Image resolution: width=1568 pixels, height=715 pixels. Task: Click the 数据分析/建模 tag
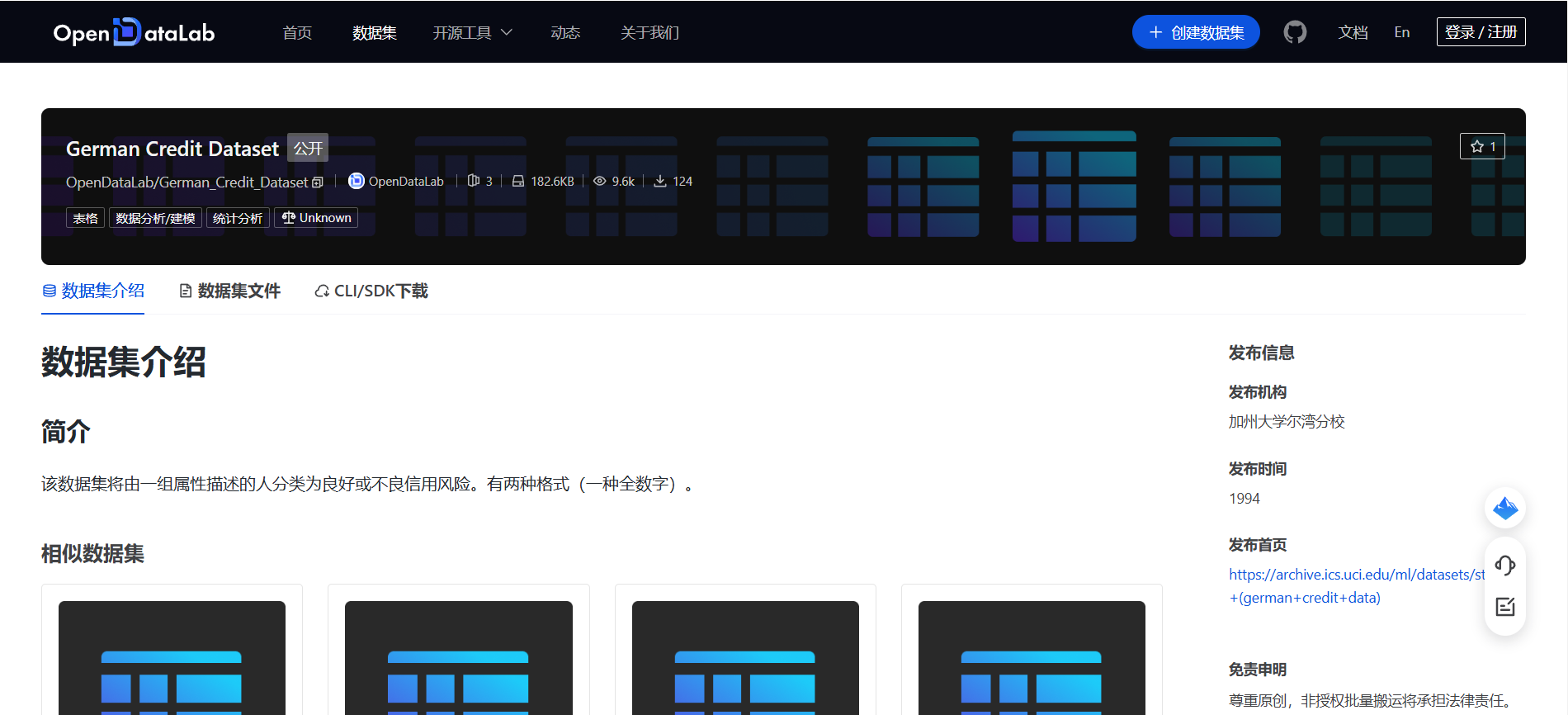(x=155, y=218)
